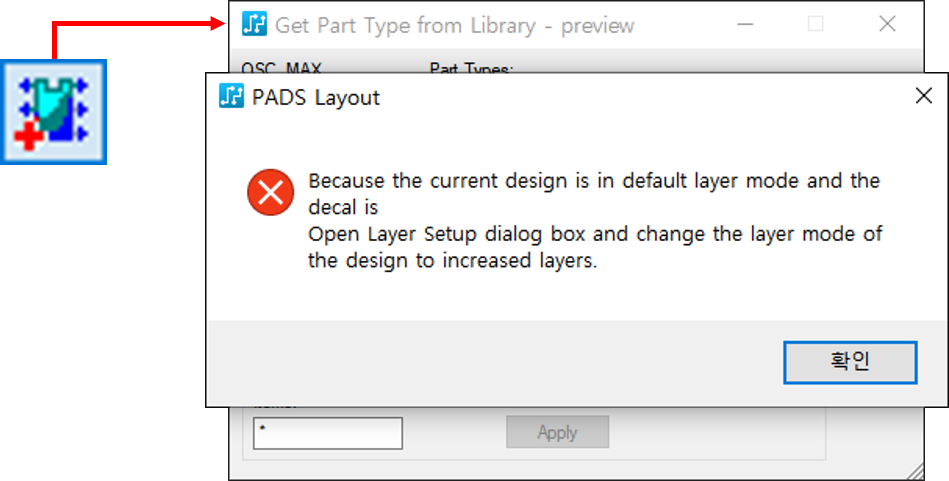Minimize the Get Part Type from Library window
Viewport: 949px width, 481px height.
point(744,24)
